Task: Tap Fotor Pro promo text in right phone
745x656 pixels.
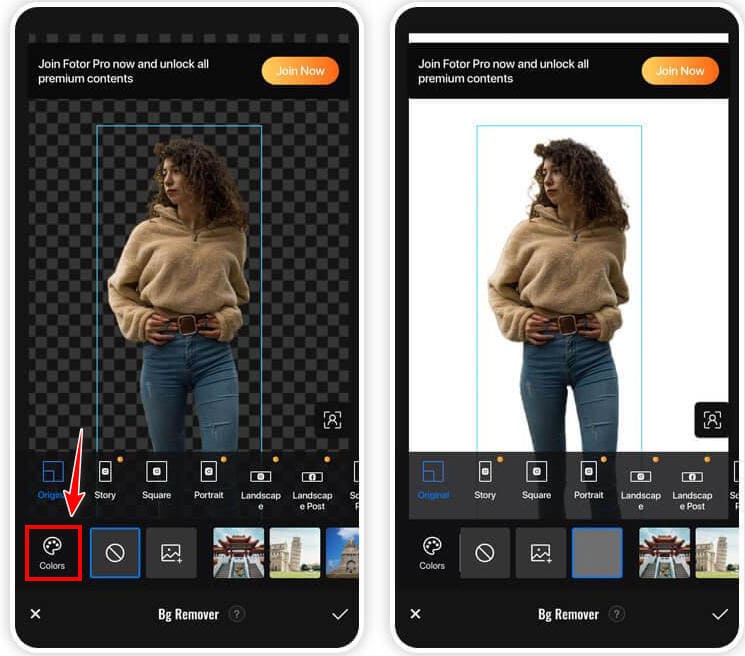Action: 503,71
